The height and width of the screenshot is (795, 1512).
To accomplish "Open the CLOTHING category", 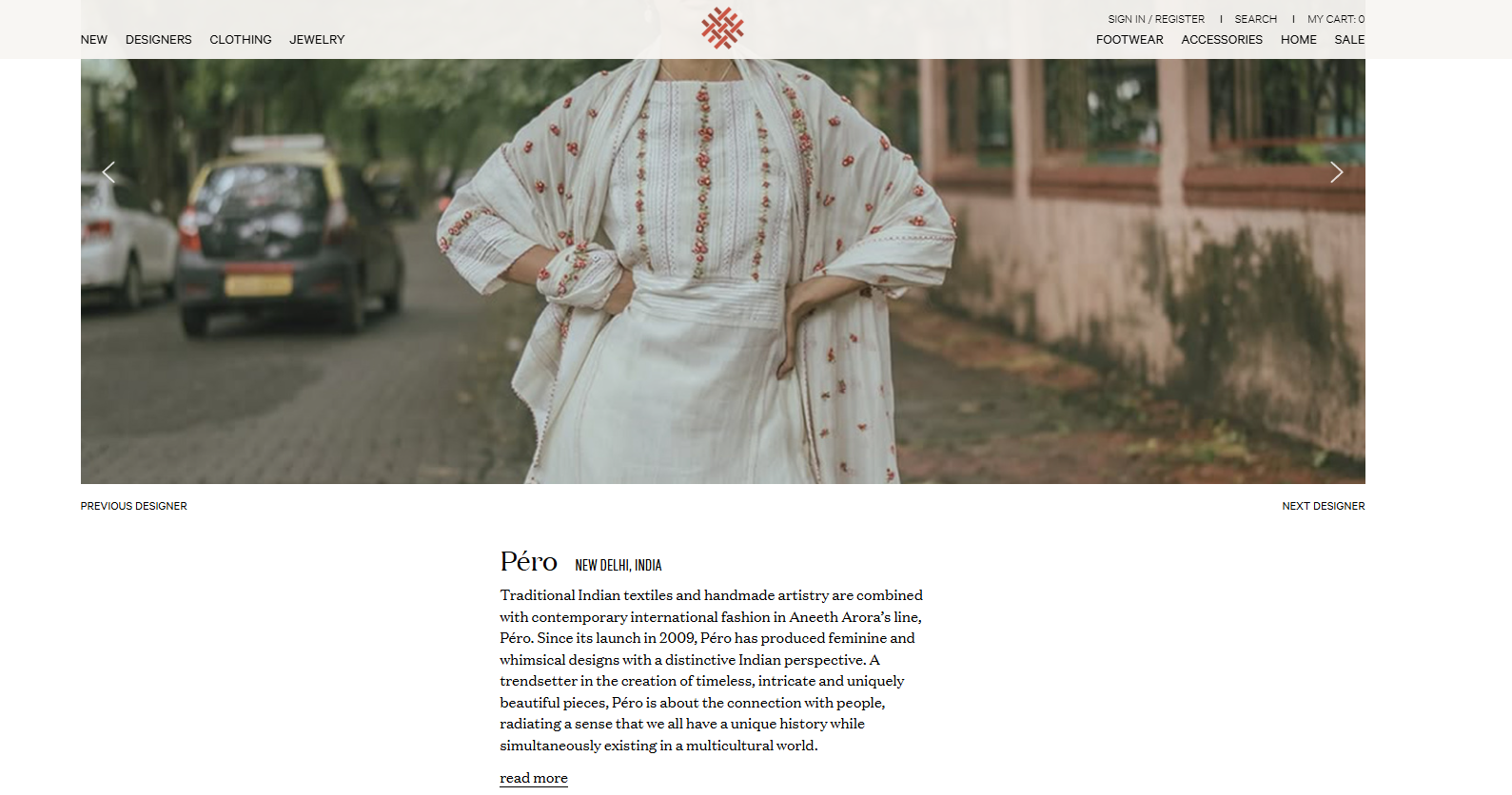I will coord(241,40).
